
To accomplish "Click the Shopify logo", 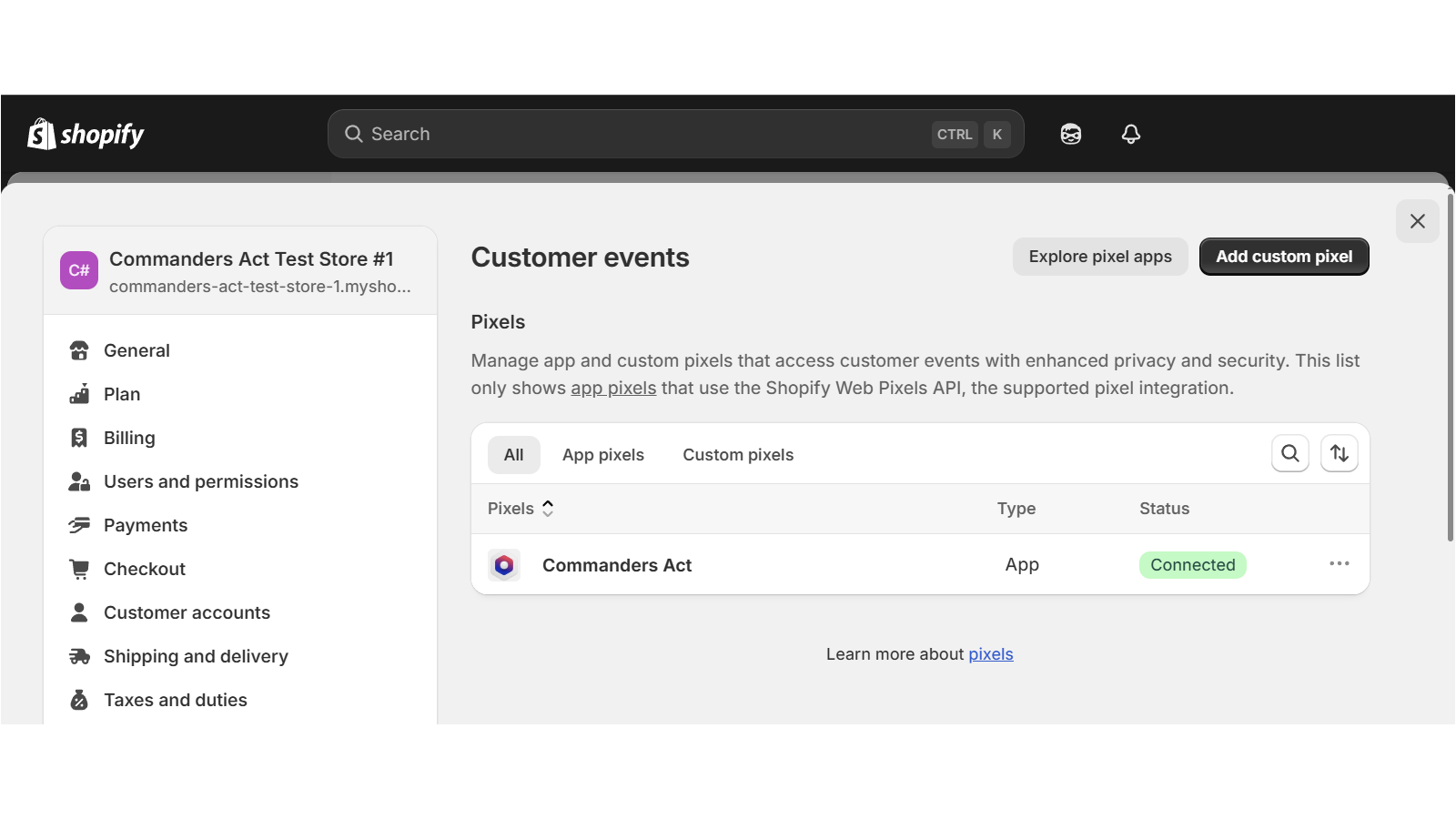I will click(86, 134).
